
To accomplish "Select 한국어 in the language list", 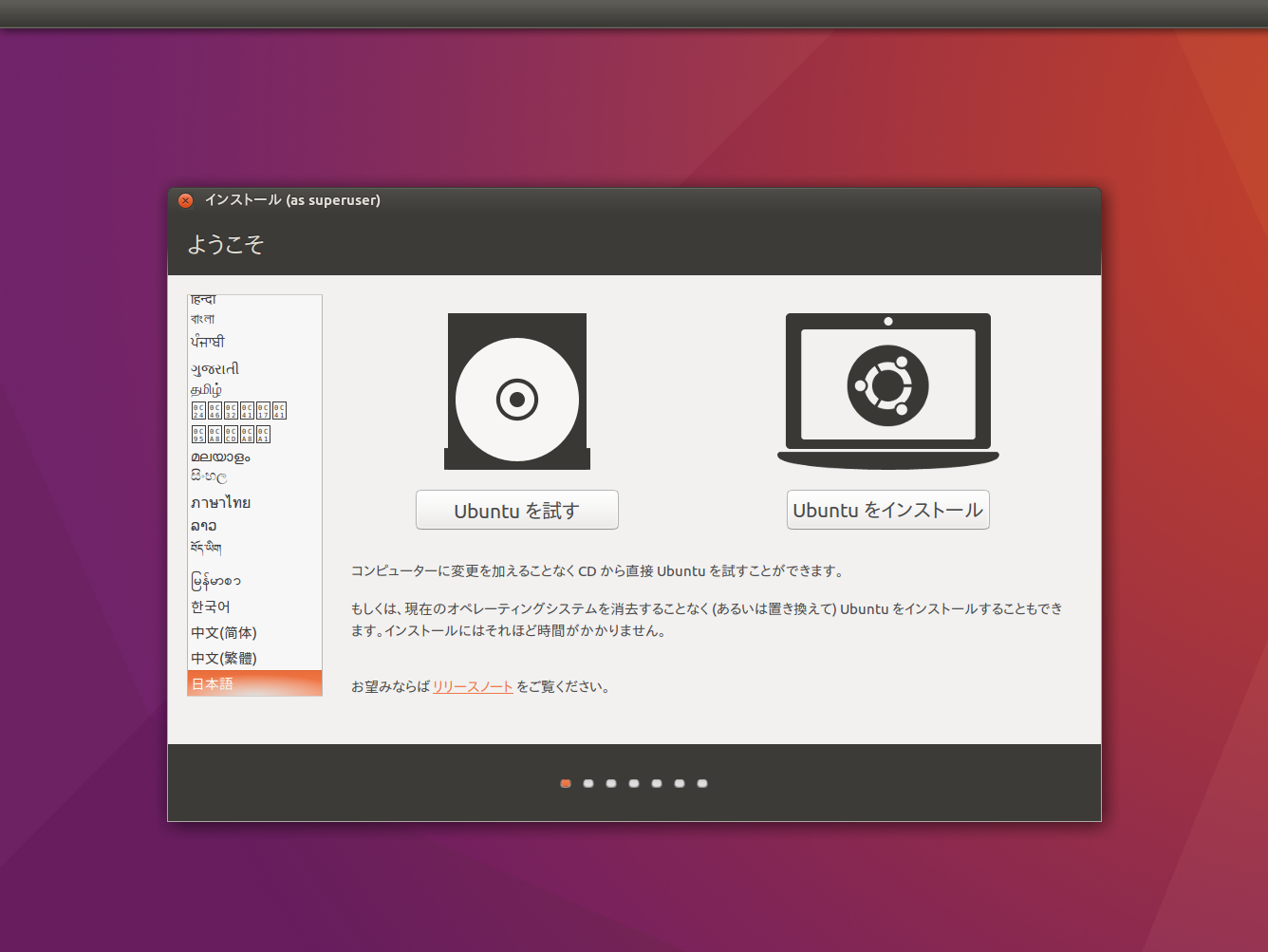I will tap(254, 607).
